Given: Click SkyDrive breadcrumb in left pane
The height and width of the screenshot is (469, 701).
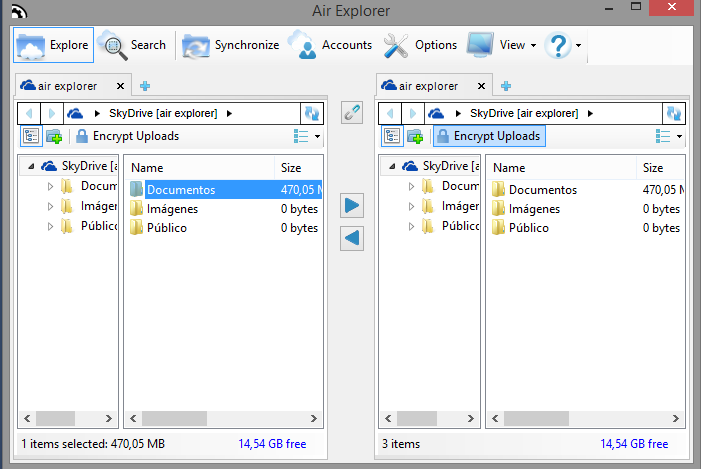Looking at the screenshot, I should point(163,114).
